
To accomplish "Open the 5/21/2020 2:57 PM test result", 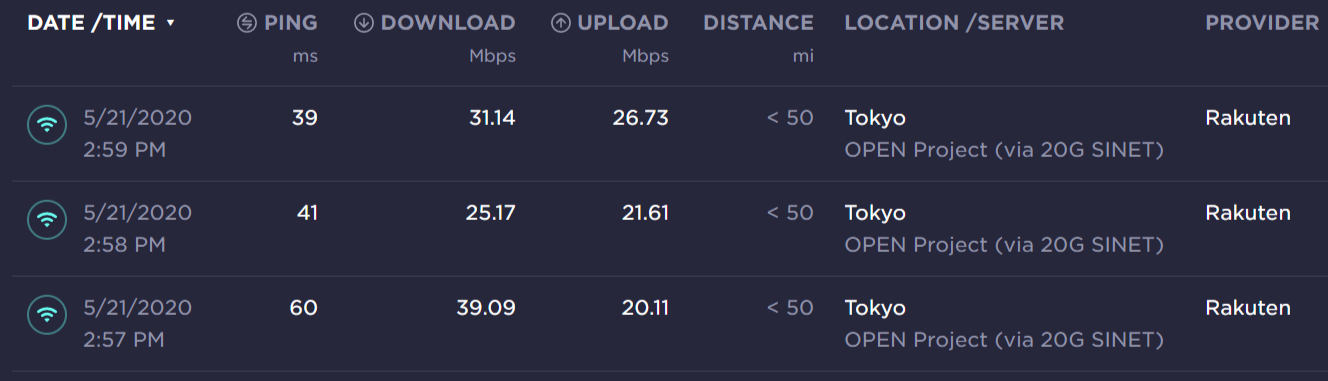I will click(664, 324).
